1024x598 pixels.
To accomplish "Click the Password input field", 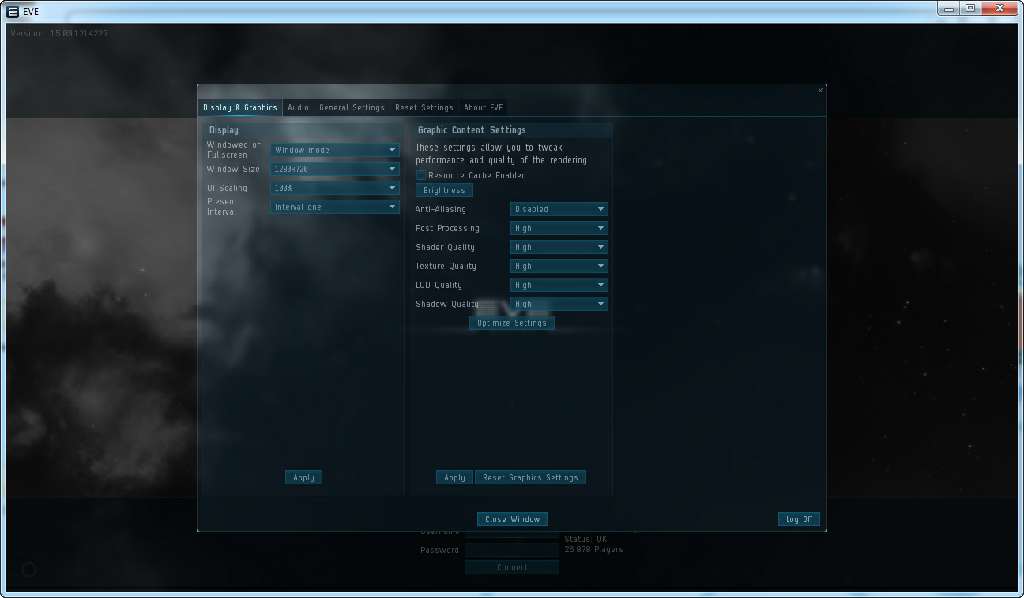I will [512, 550].
